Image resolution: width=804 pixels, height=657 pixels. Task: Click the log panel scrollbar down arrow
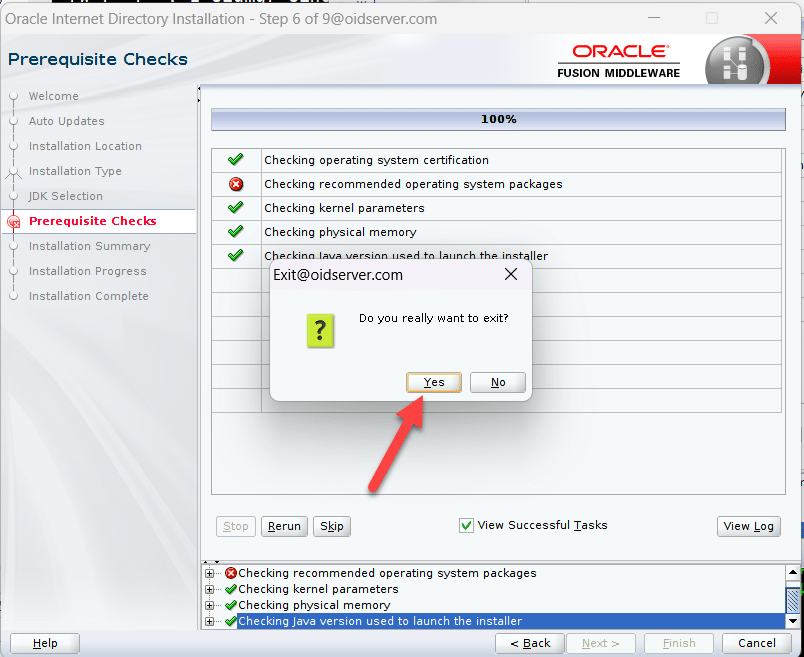pyautogui.click(x=792, y=621)
